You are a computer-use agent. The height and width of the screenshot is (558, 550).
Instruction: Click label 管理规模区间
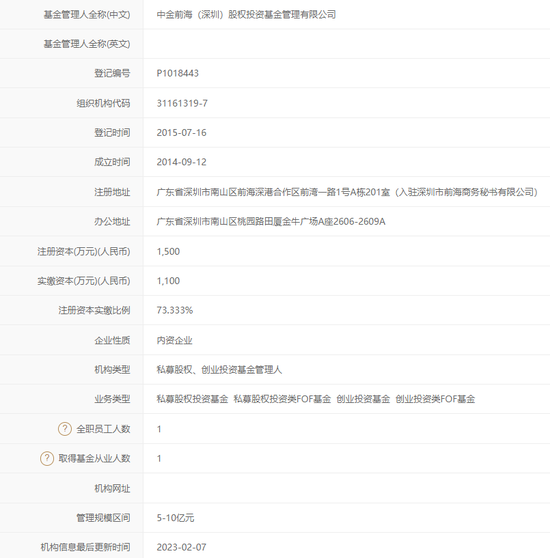(103, 518)
